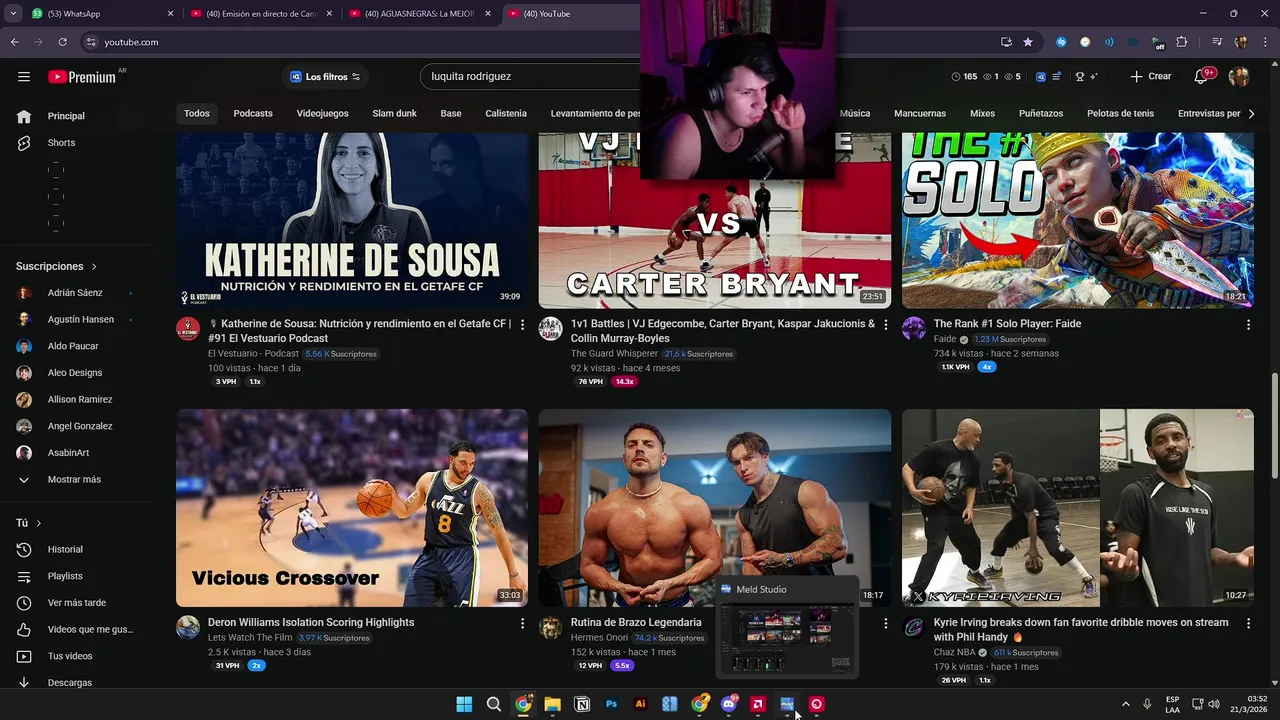Open Los filtros dropdown
Viewport: 1280px width, 720px height.
[x=324, y=77]
